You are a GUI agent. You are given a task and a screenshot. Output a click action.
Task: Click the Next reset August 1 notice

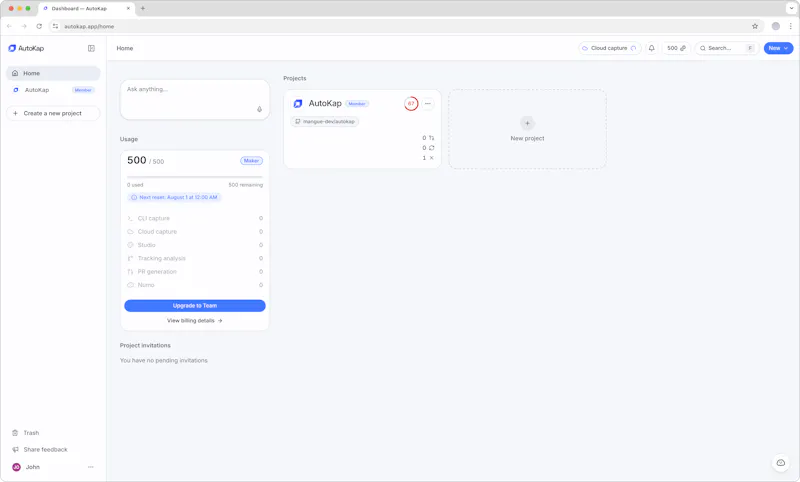[x=174, y=197]
